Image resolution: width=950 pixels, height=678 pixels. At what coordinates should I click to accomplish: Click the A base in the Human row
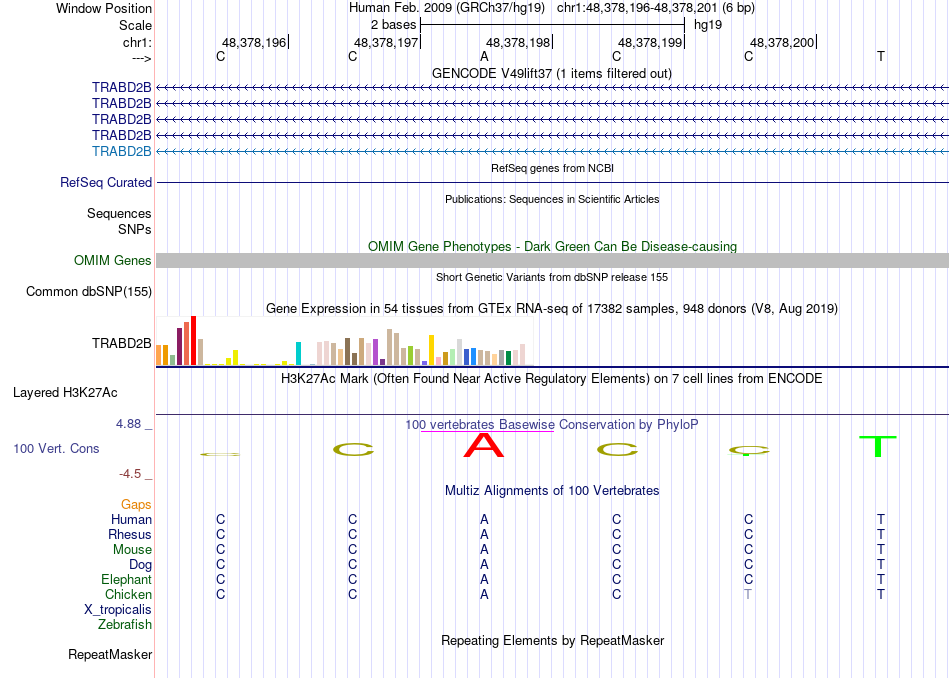tap(484, 519)
